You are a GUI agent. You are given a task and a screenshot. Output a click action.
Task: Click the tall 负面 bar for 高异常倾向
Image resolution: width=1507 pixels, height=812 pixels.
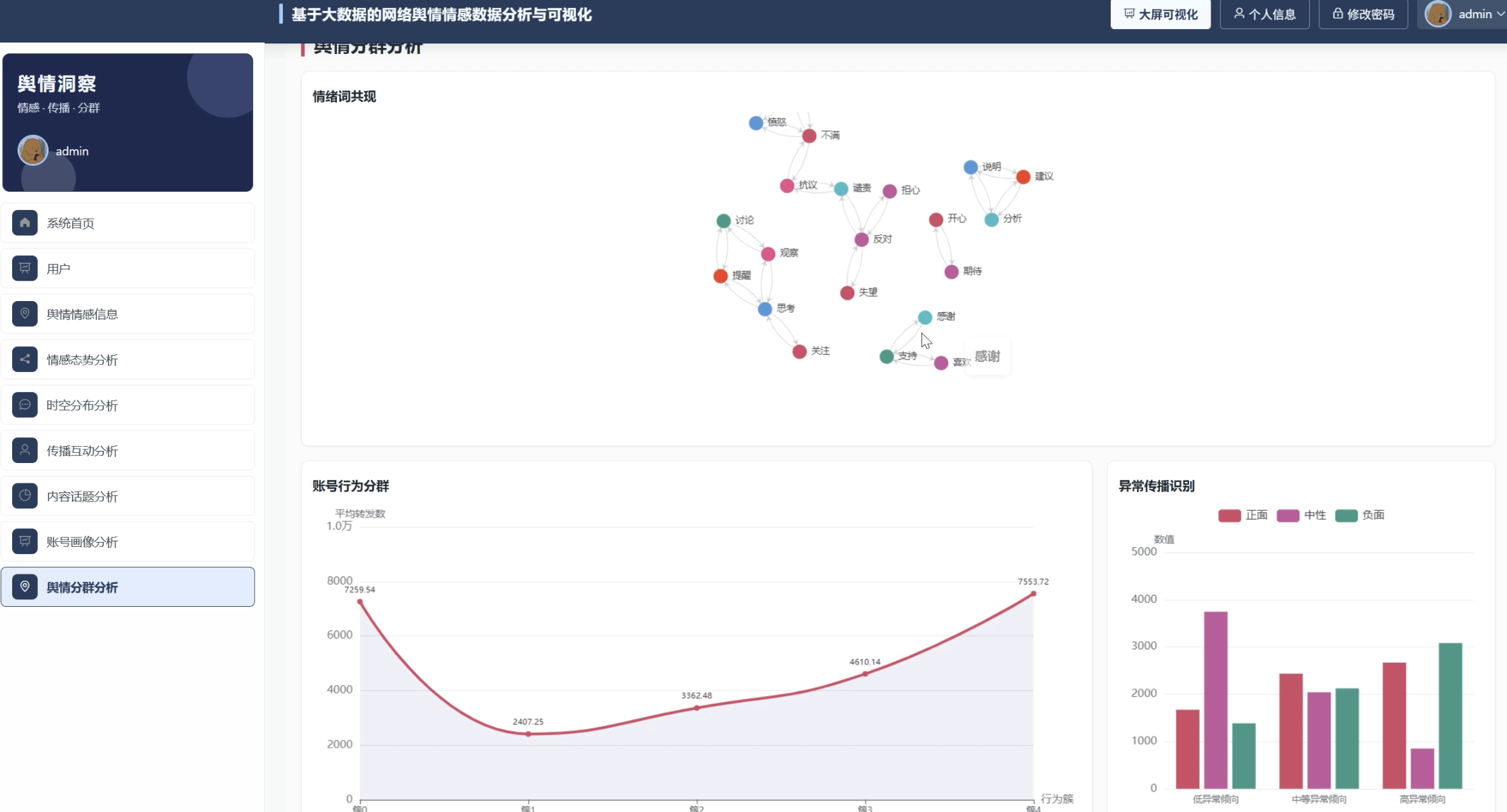tap(1450, 715)
